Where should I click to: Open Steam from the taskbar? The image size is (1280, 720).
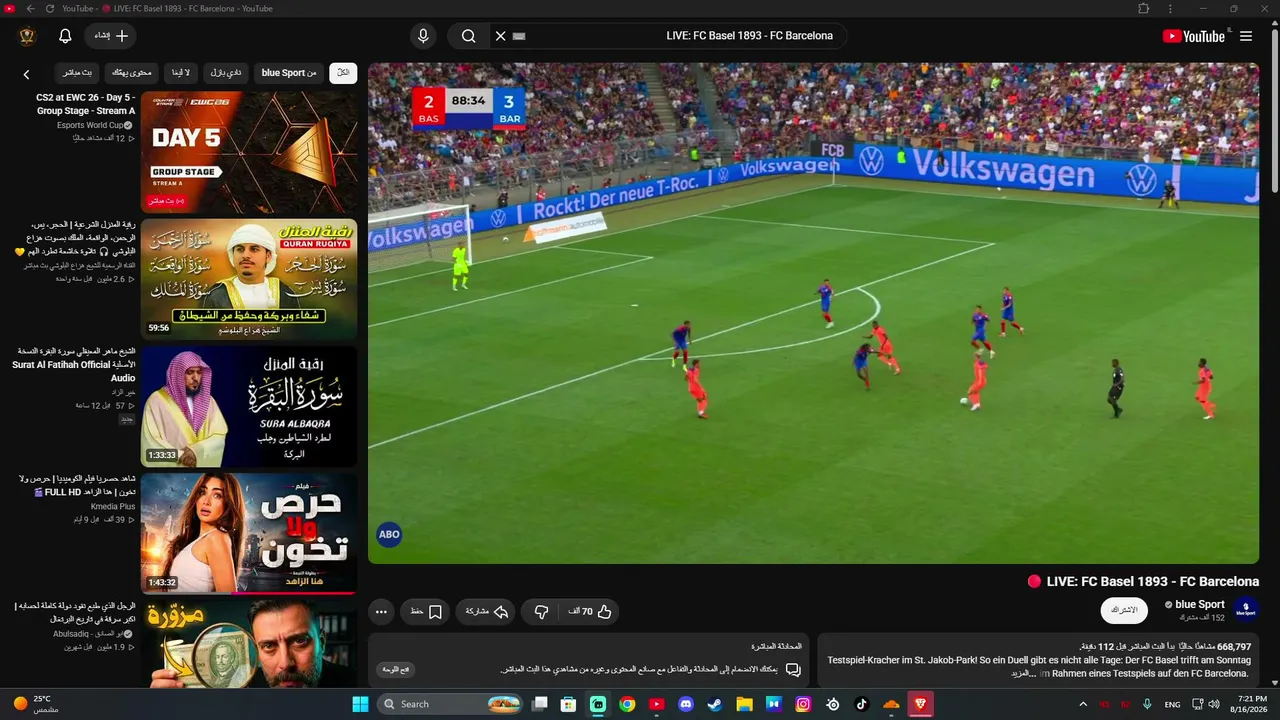click(714, 704)
